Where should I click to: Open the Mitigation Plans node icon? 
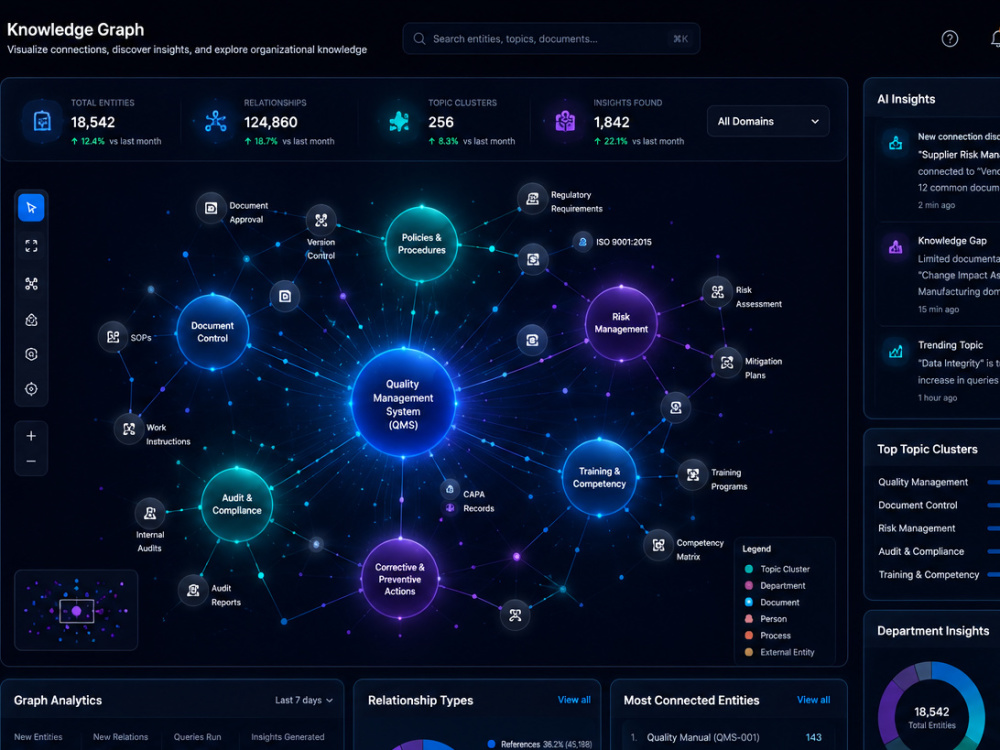pyautogui.click(x=726, y=363)
